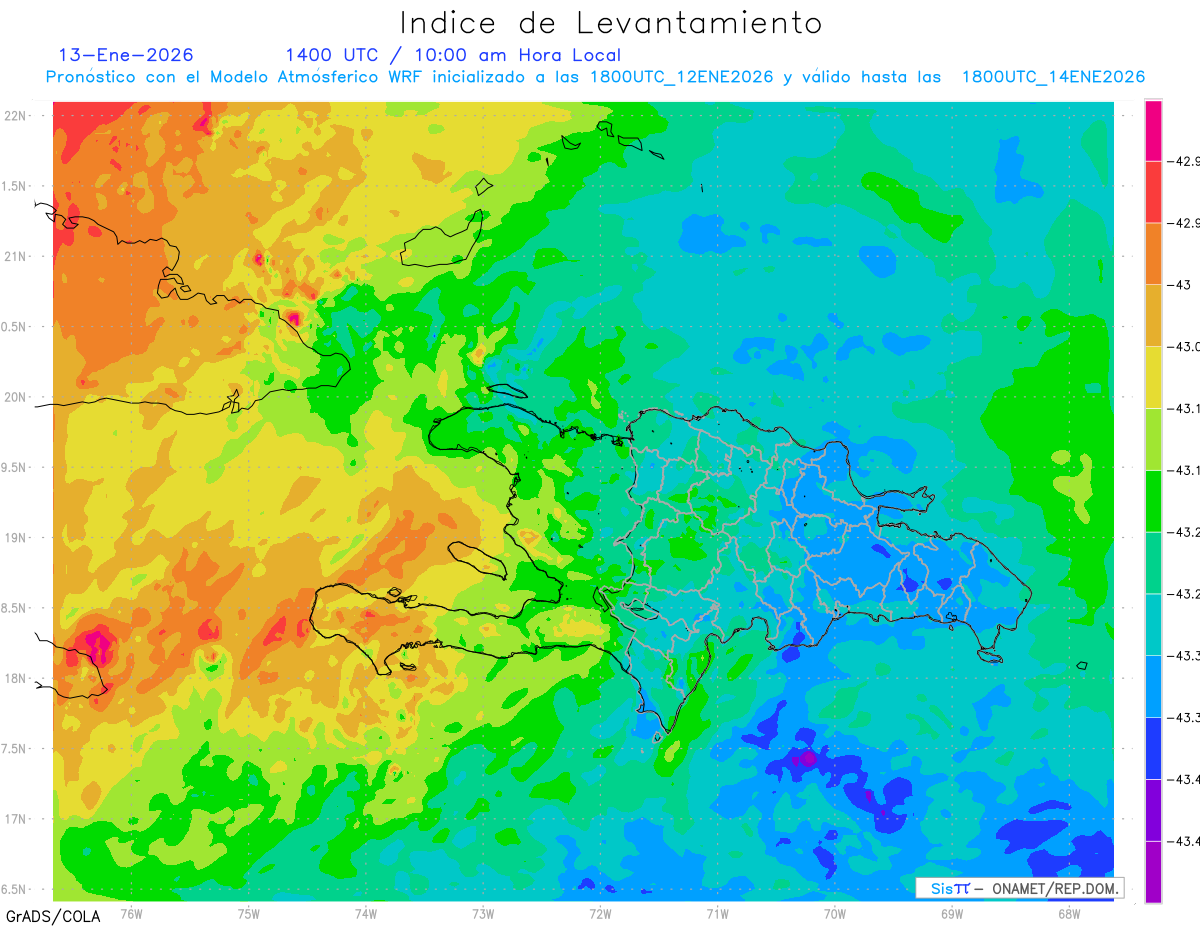Click the "76W" longitude label
1200x927 pixels.
[131, 913]
